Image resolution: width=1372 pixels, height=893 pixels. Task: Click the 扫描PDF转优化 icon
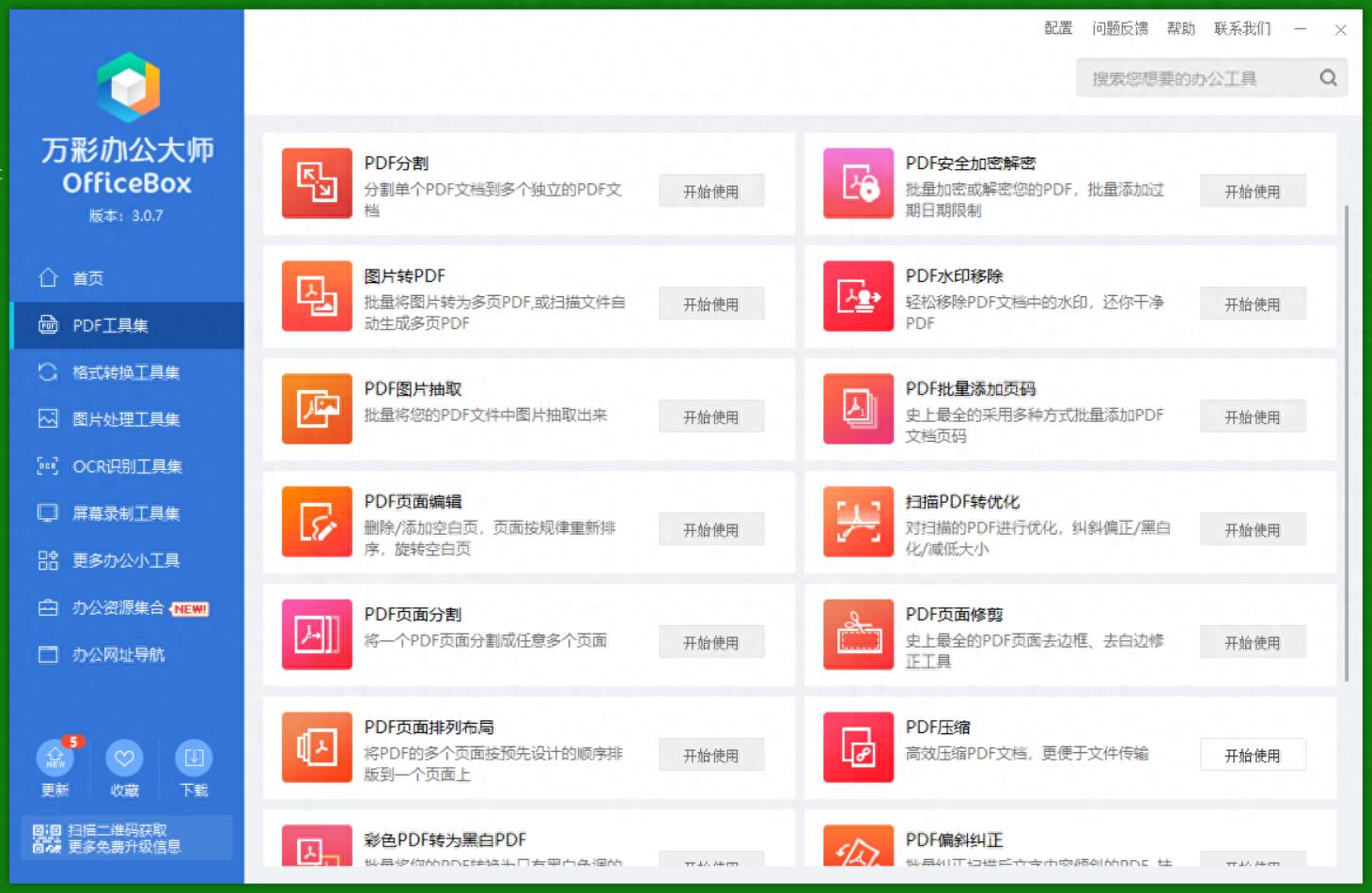click(x=858, y=522)
